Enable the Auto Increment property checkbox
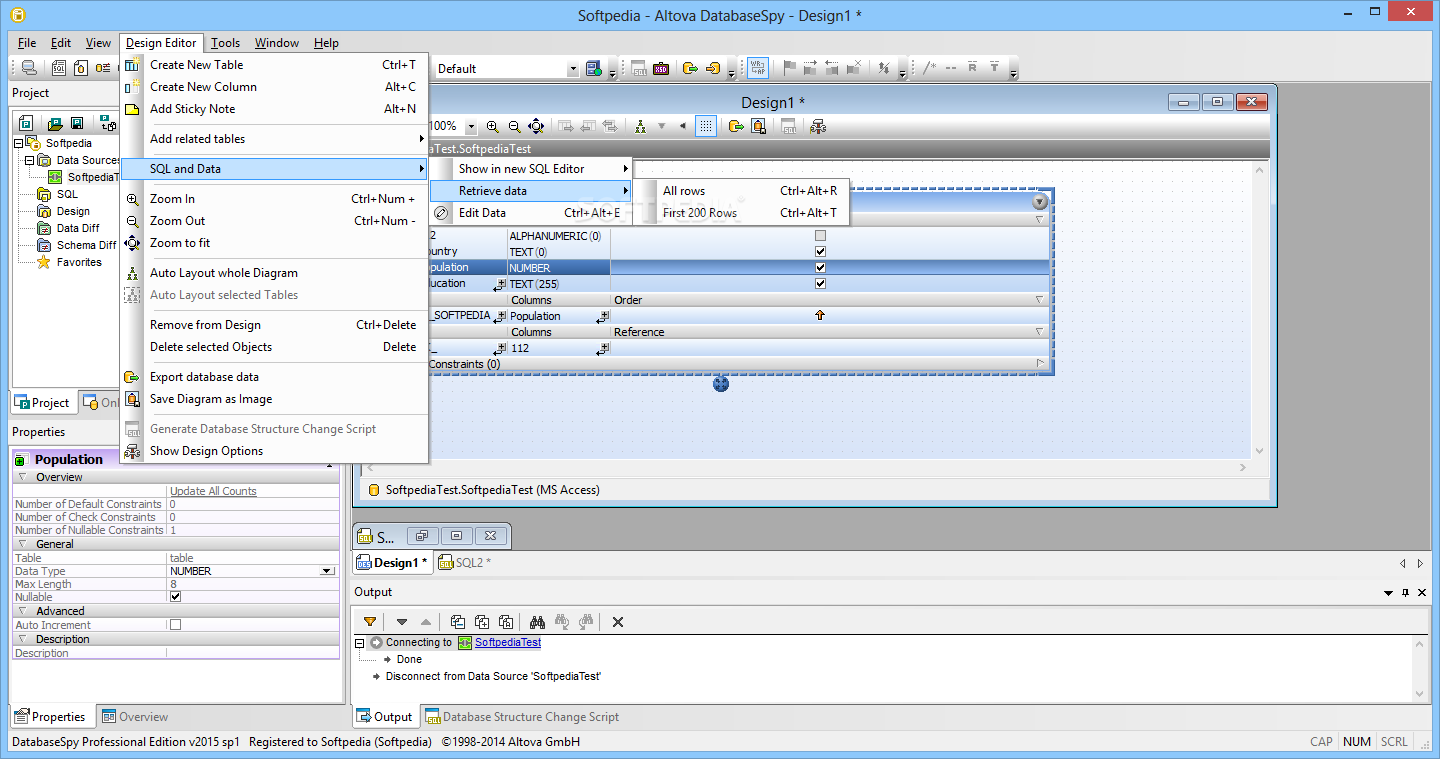The image size is (1440, 759). pos(176,625)
